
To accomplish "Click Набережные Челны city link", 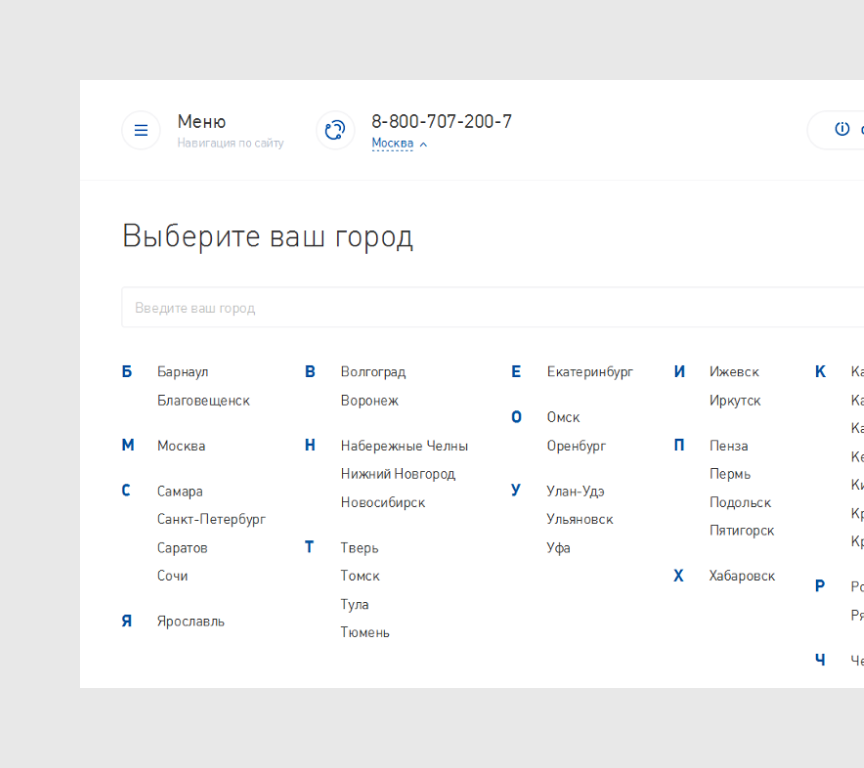I will (x=404, y=446).
